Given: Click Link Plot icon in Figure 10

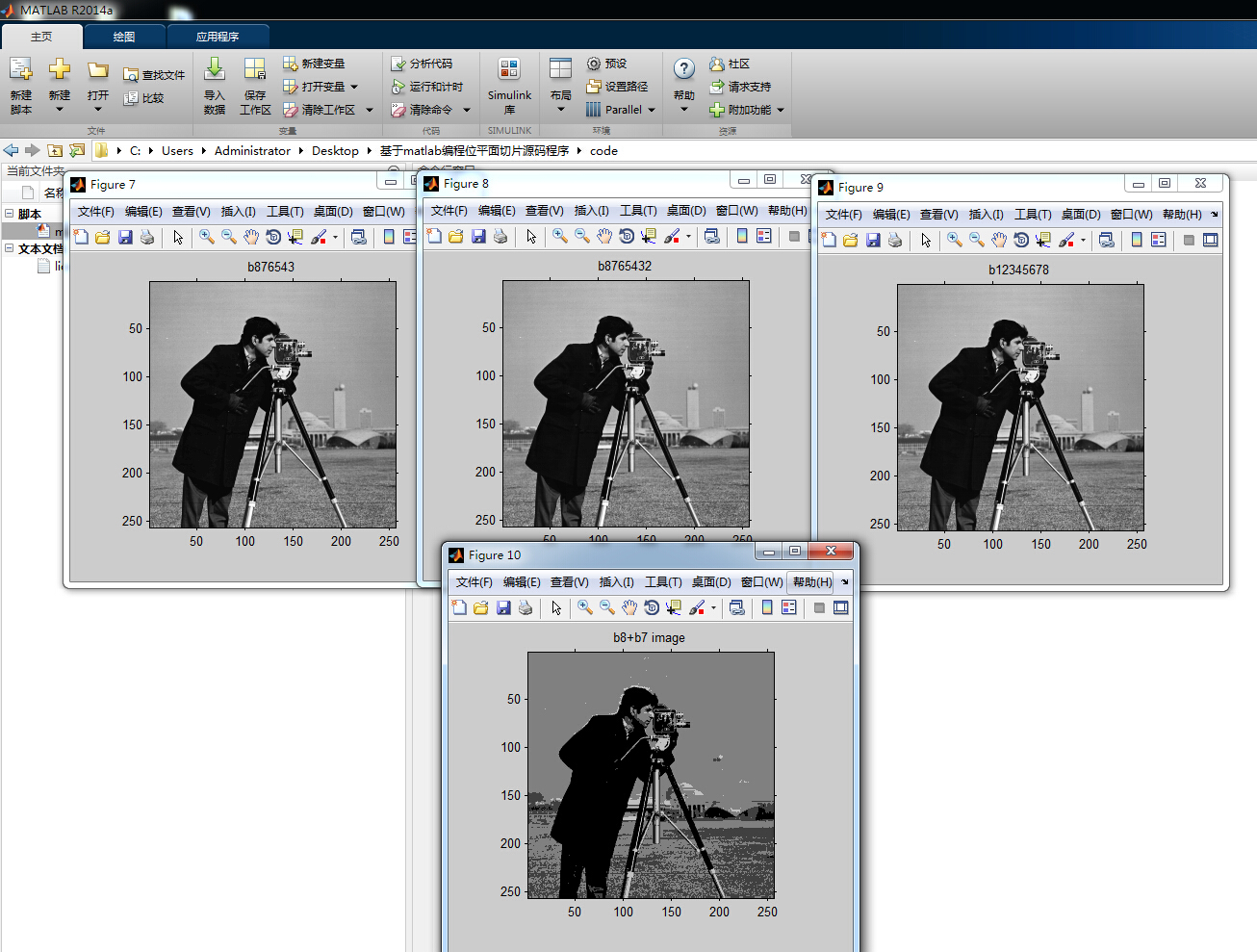Looking at the screenshot, I should pyautogui.click(x=737, y=607).
